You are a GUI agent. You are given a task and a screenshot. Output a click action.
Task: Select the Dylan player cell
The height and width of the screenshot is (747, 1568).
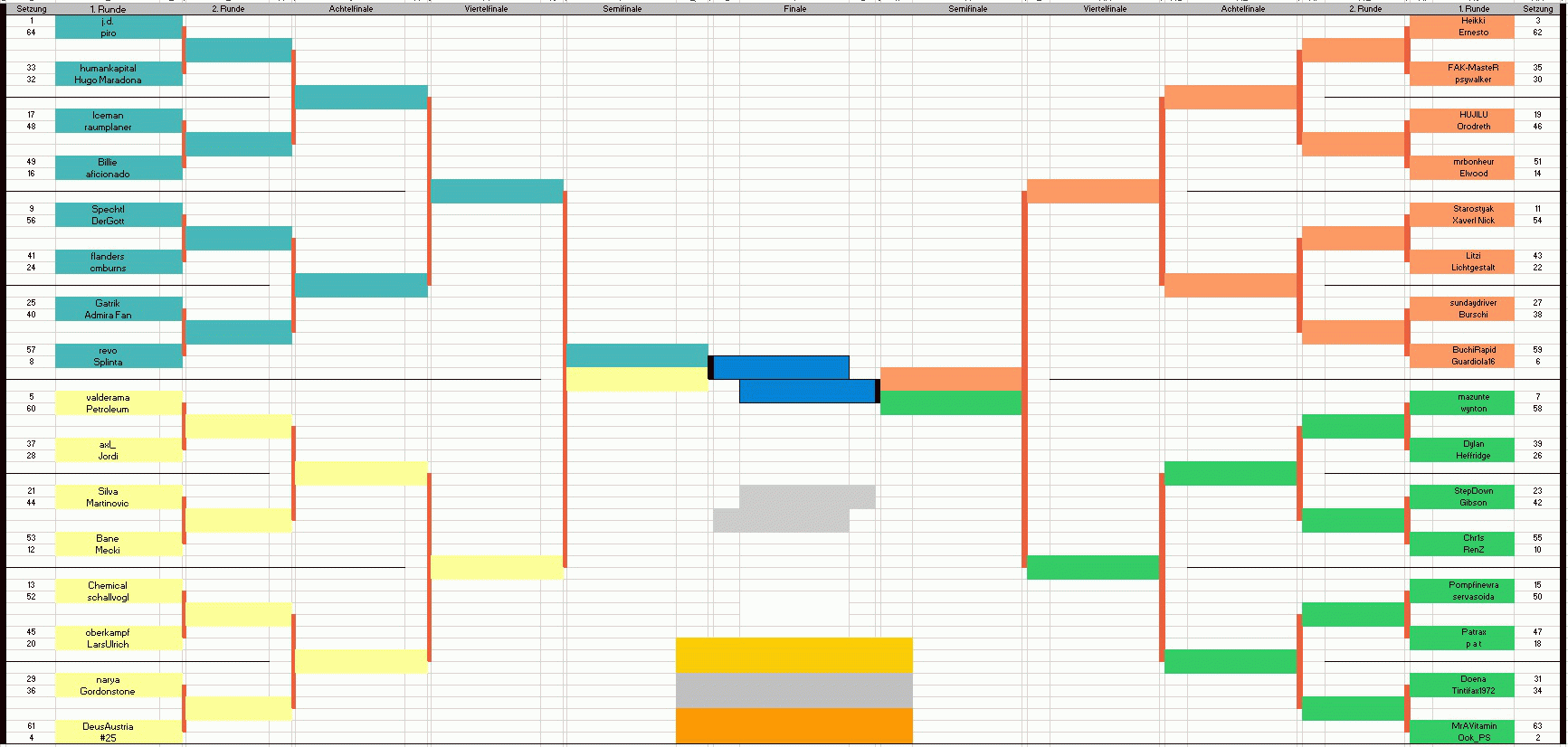tap(1461, 444)
